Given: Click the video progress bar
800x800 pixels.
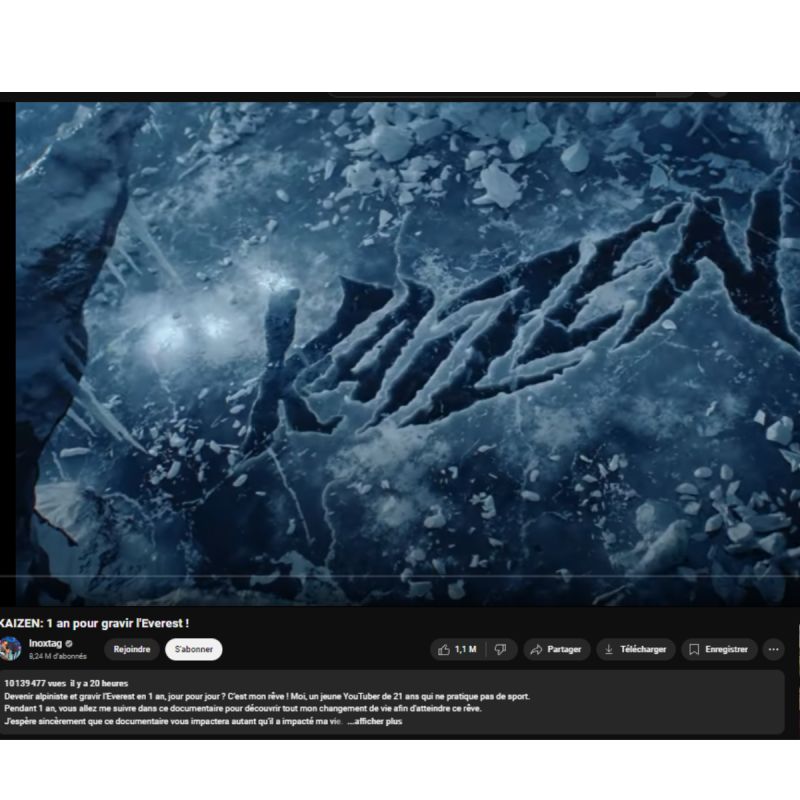Looking at the screenshot, I should [400, 577].
